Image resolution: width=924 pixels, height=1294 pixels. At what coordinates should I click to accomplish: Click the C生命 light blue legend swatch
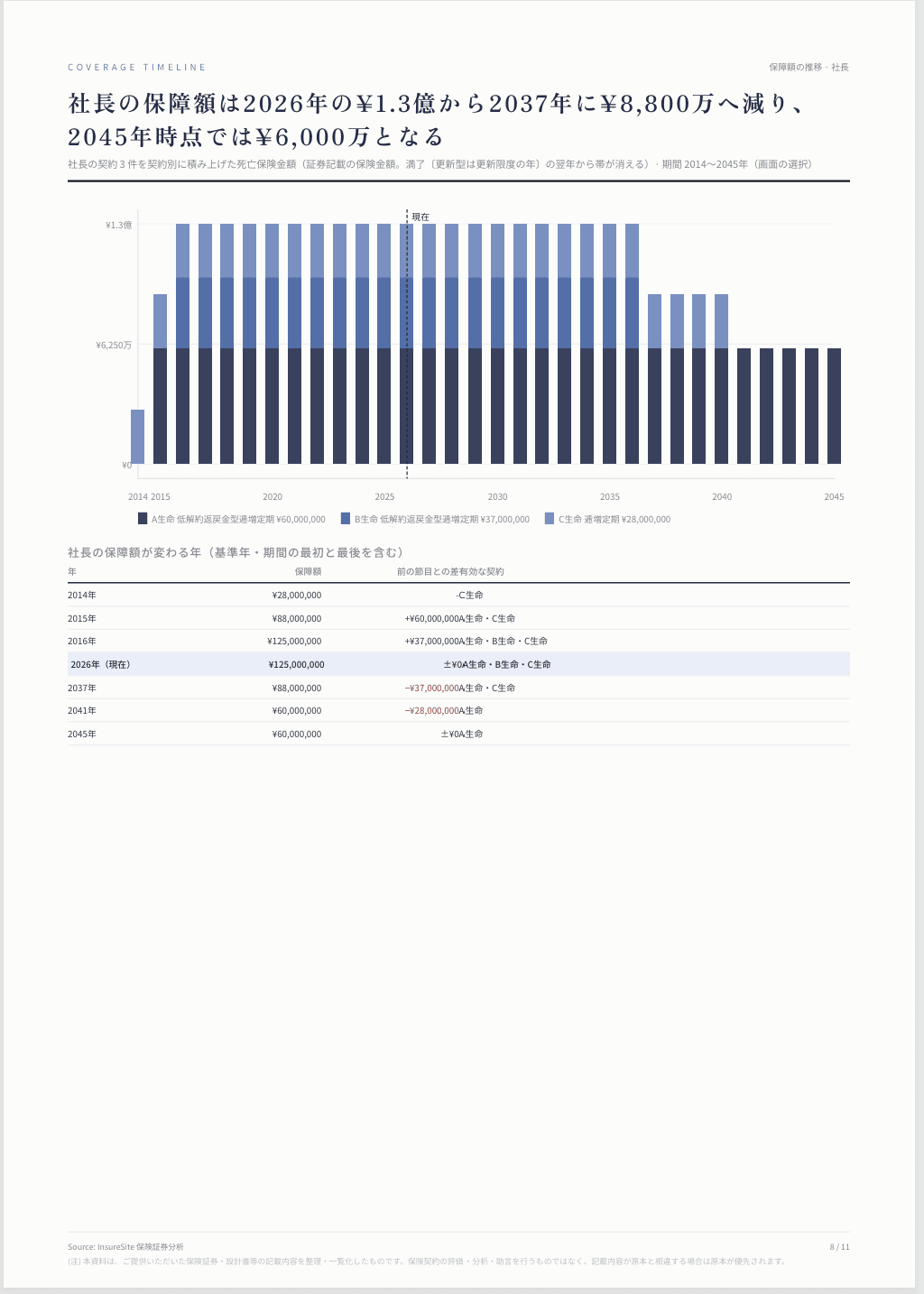(550, 519)
